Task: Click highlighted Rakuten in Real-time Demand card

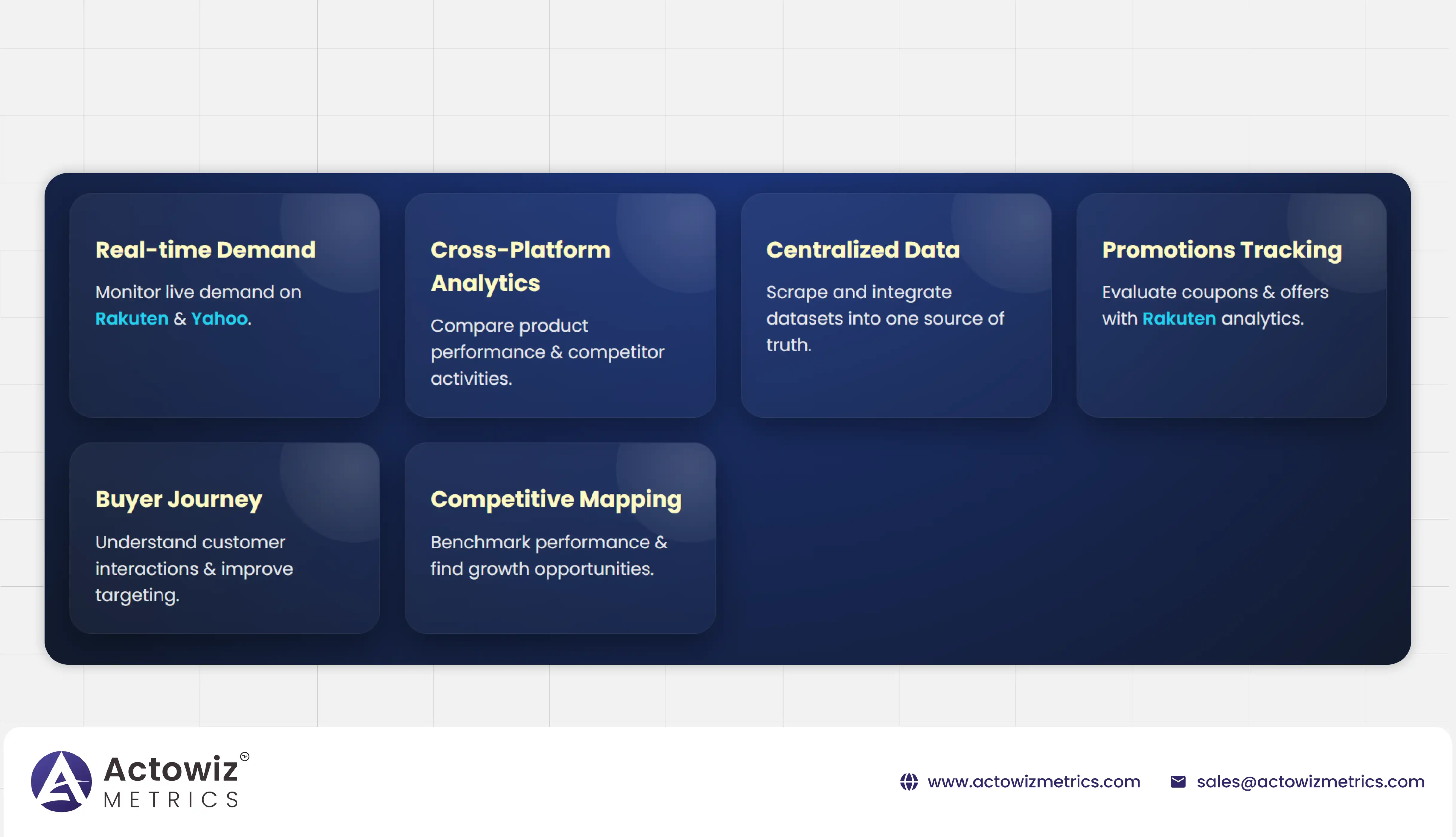Action: click(132, 319)
